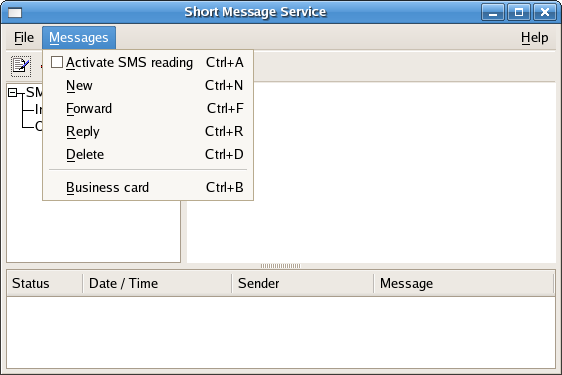Viewport: 562px width, 375px height.
Task: Open the Help menu
Action: click(x=534, y=38)
